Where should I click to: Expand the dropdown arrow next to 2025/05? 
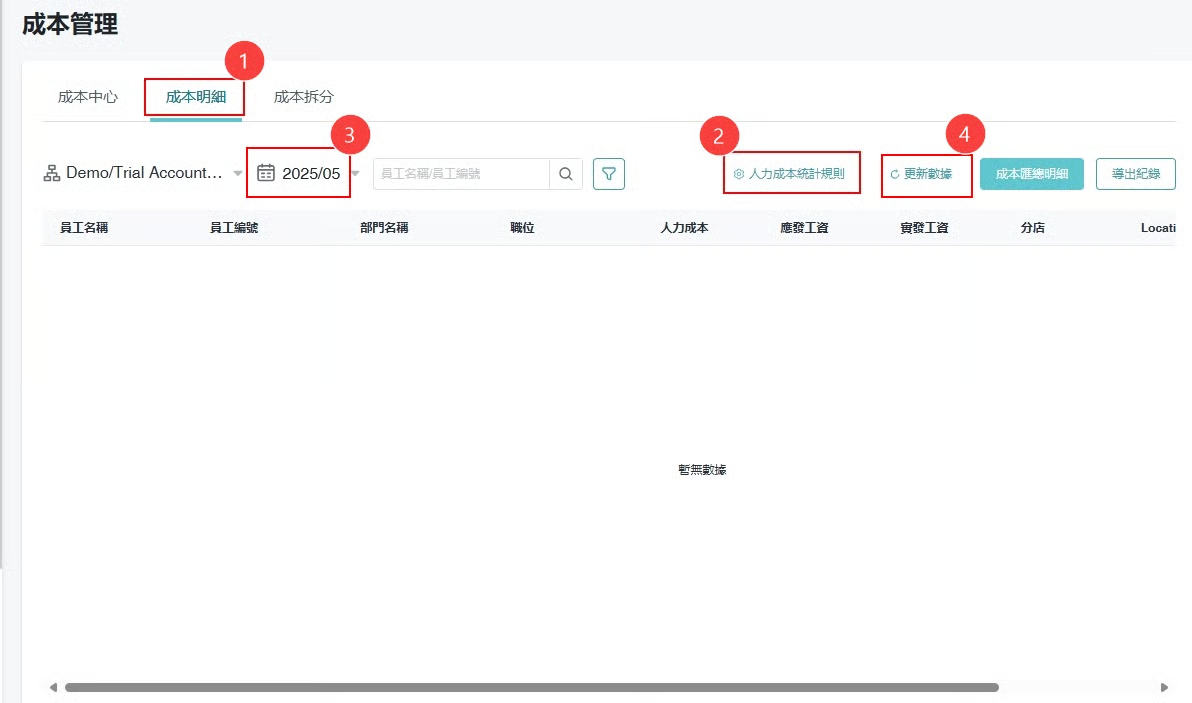[355, 173]
